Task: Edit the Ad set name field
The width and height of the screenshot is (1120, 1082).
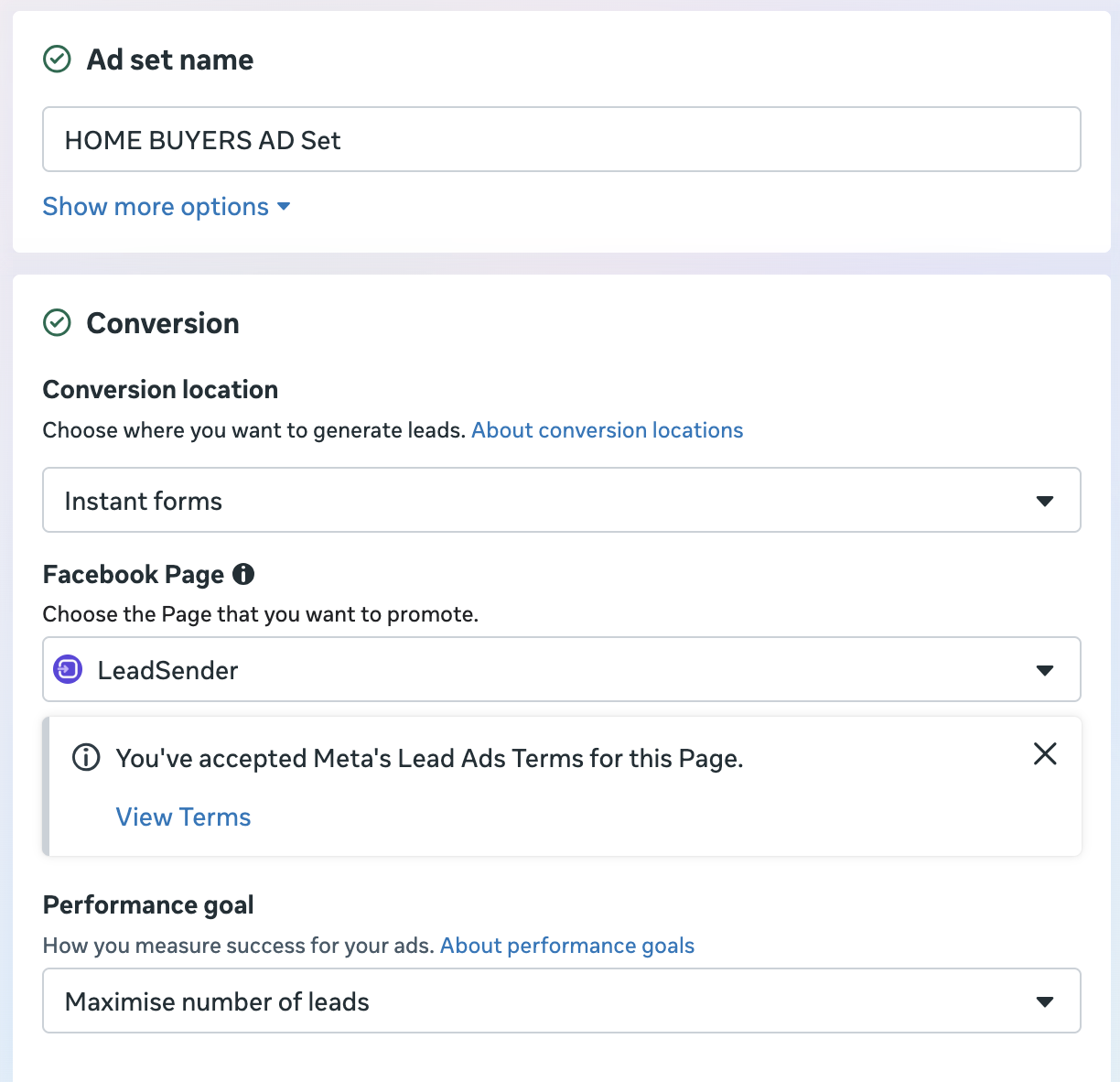Action: click(562, 139)
